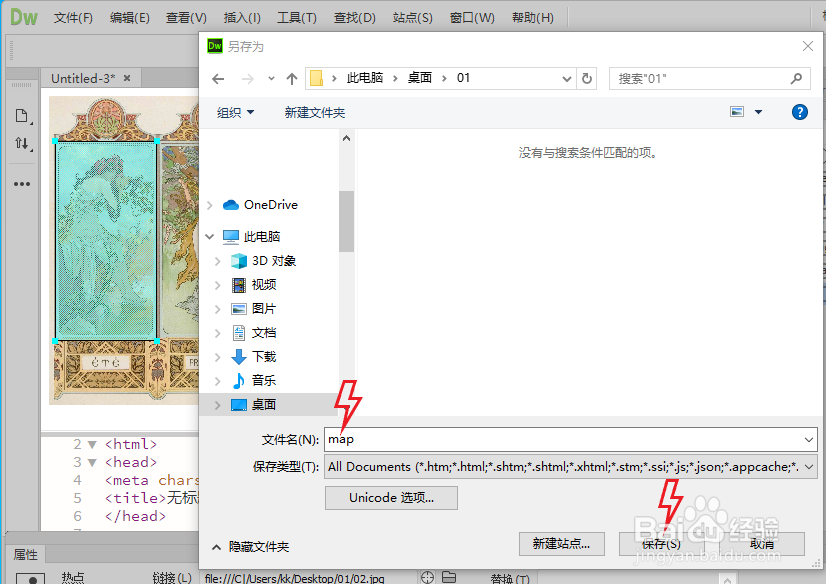The height and width of the screenshot is (584, 826).
Task: Collapse the html code fold triangle
Action: click(92, 444)
